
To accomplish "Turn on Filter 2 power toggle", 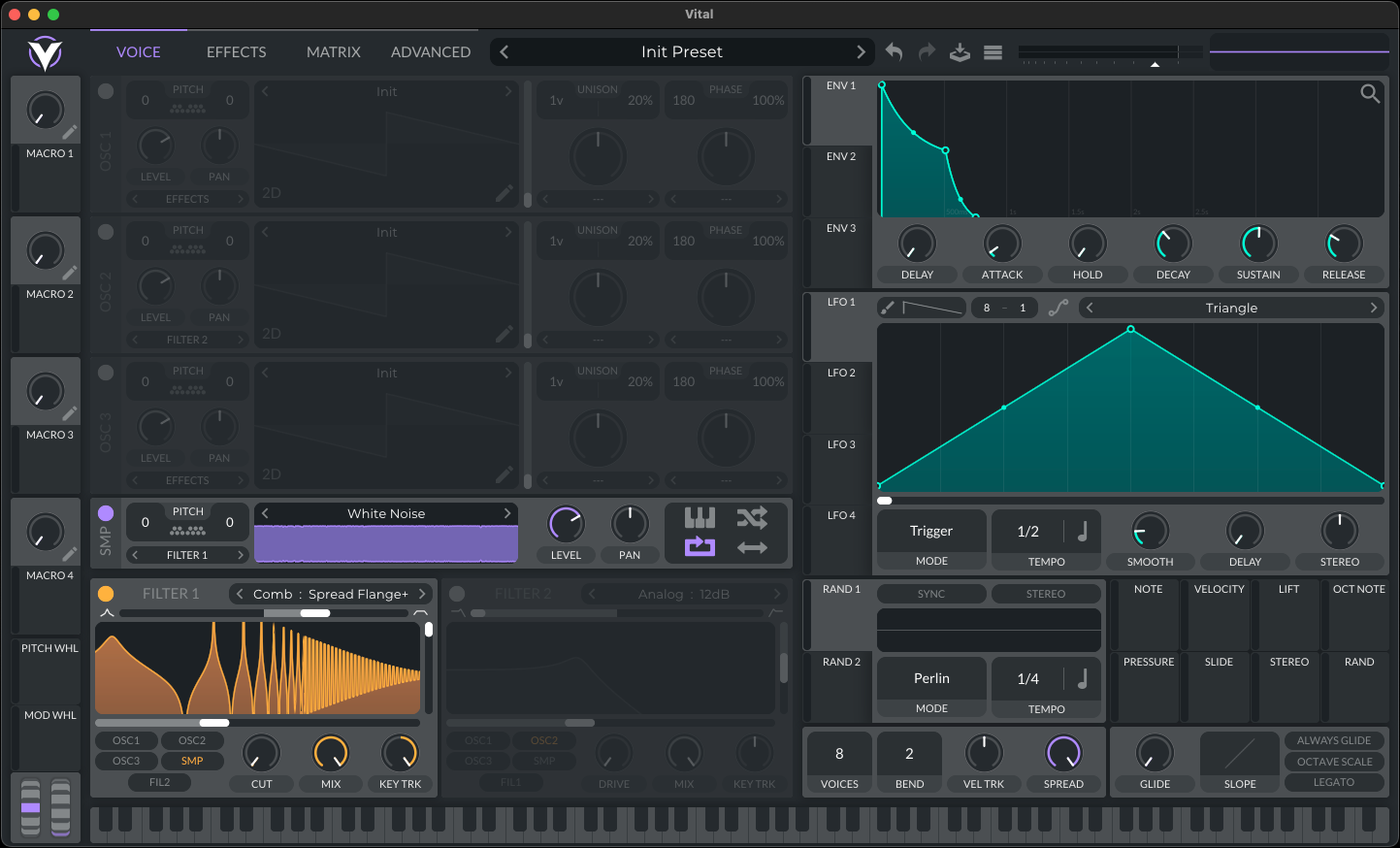I will point(457,594).
